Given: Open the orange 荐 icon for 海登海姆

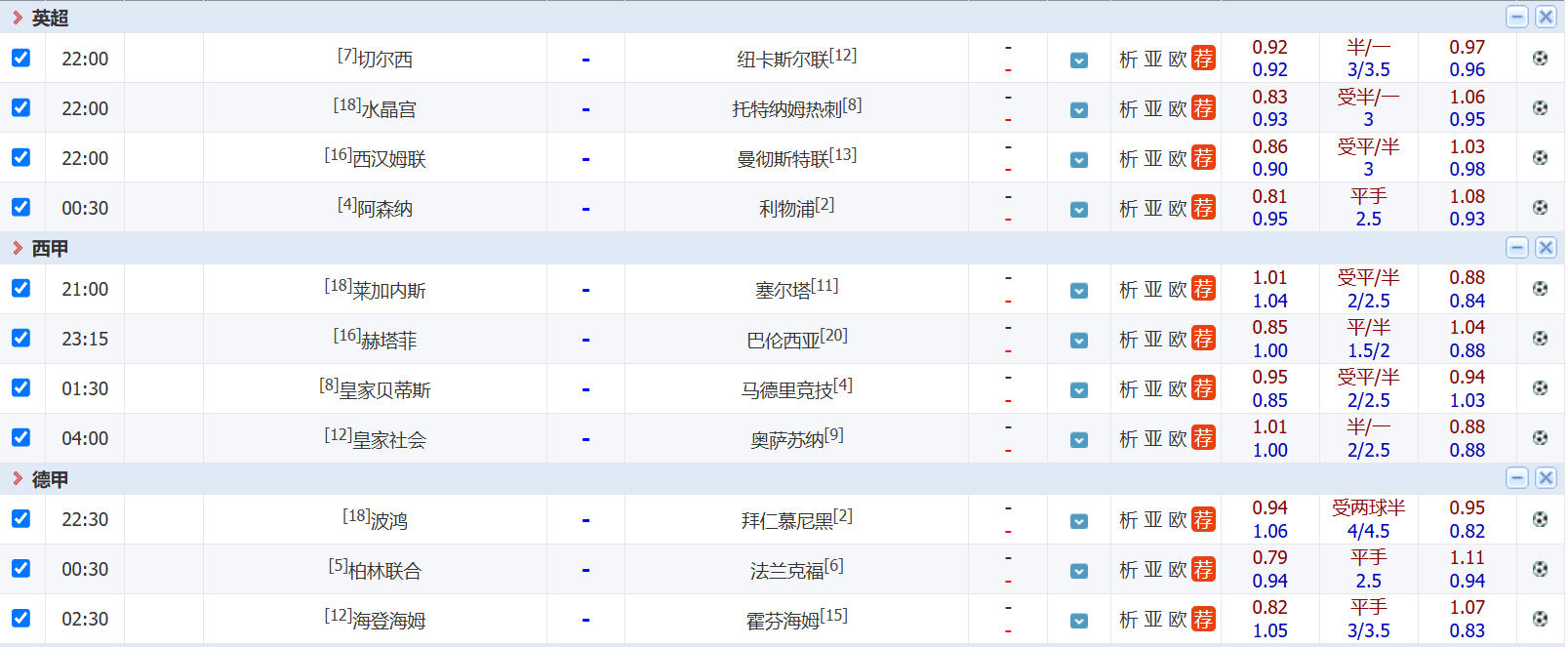Looking at the screenshot, I should [x=1203, y=619].
